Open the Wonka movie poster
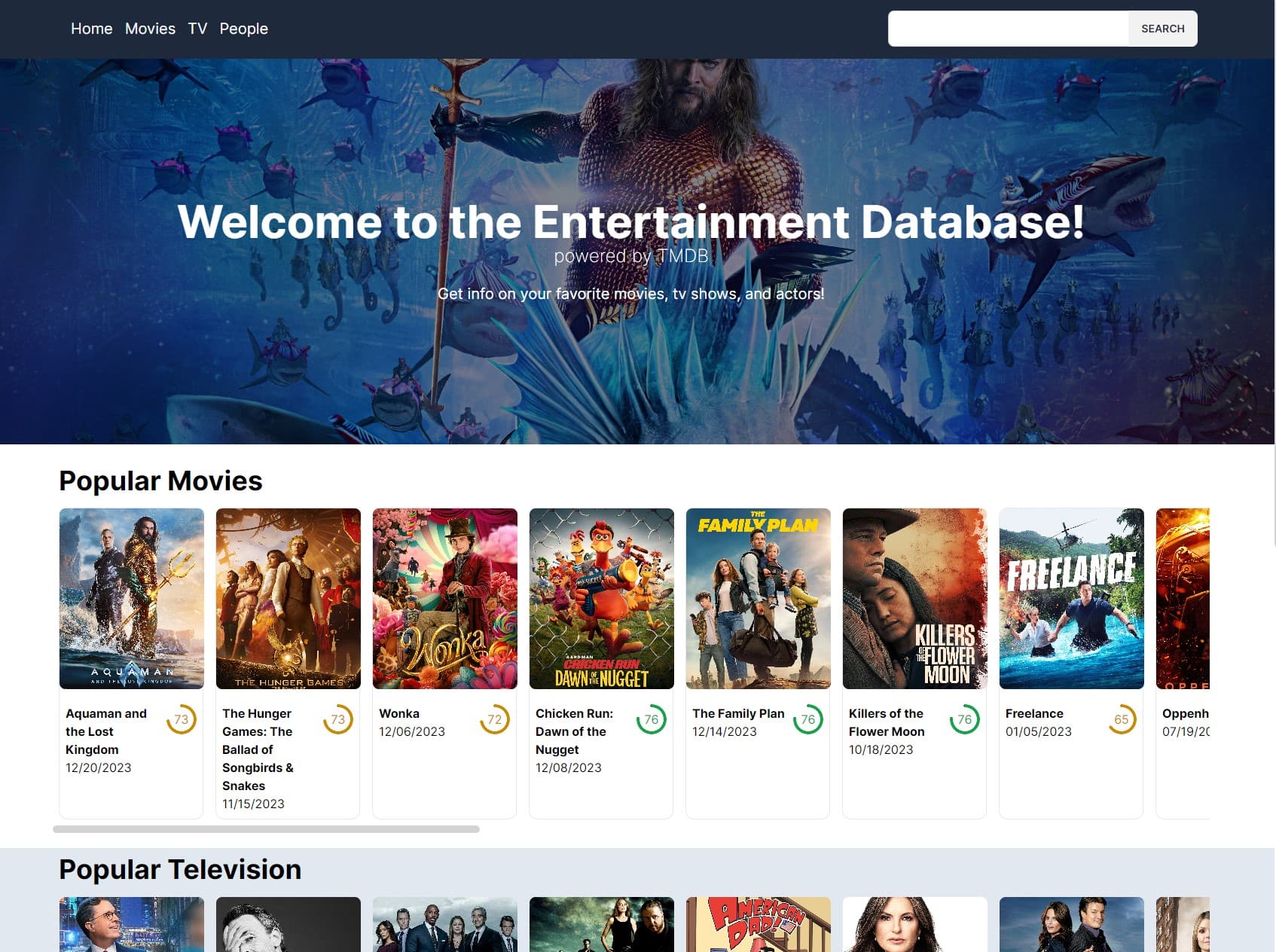The width and height of the screenshot is (1276, 952). (445, 599)
